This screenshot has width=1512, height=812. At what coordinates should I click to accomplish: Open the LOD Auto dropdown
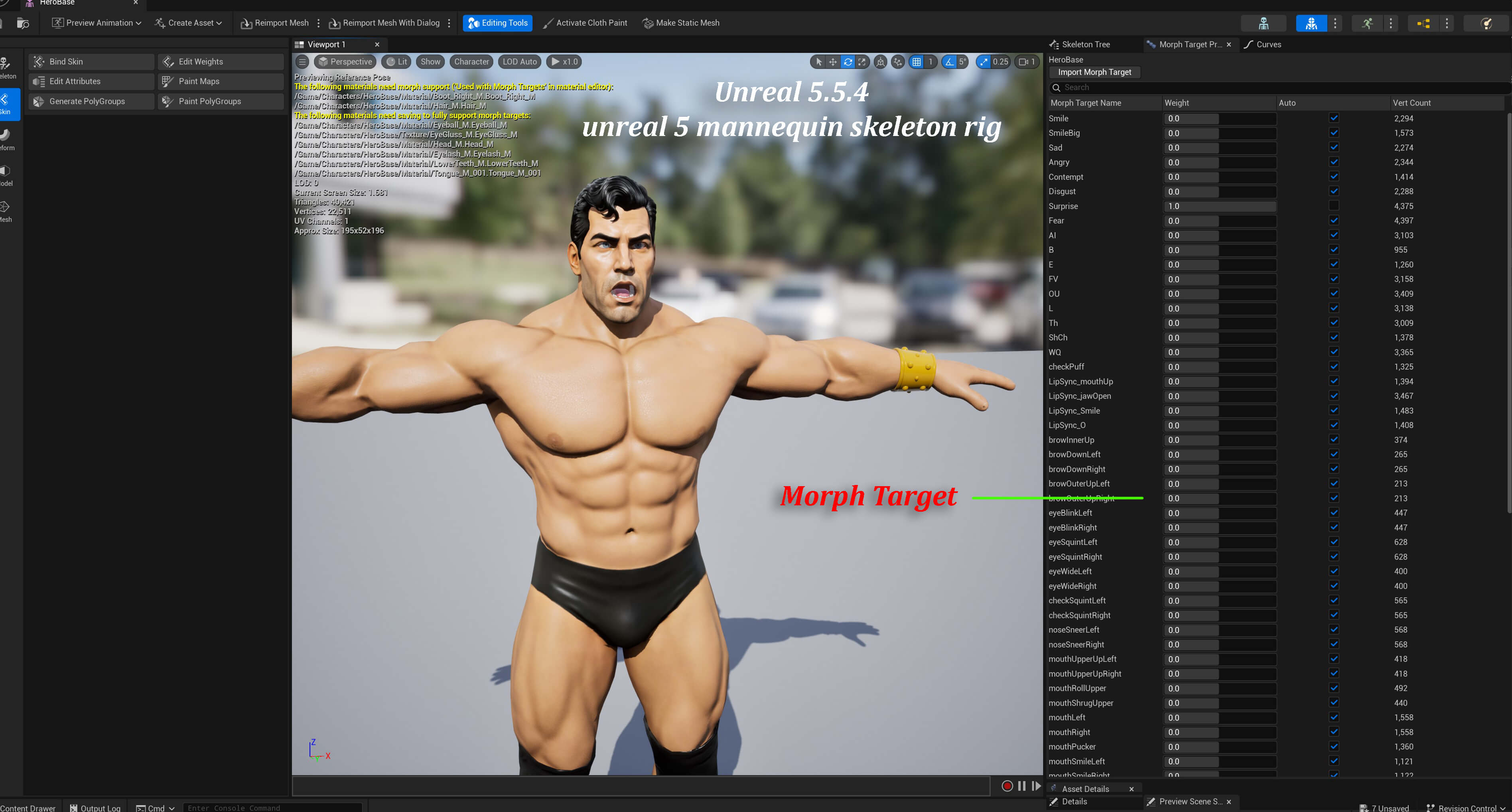519,62
